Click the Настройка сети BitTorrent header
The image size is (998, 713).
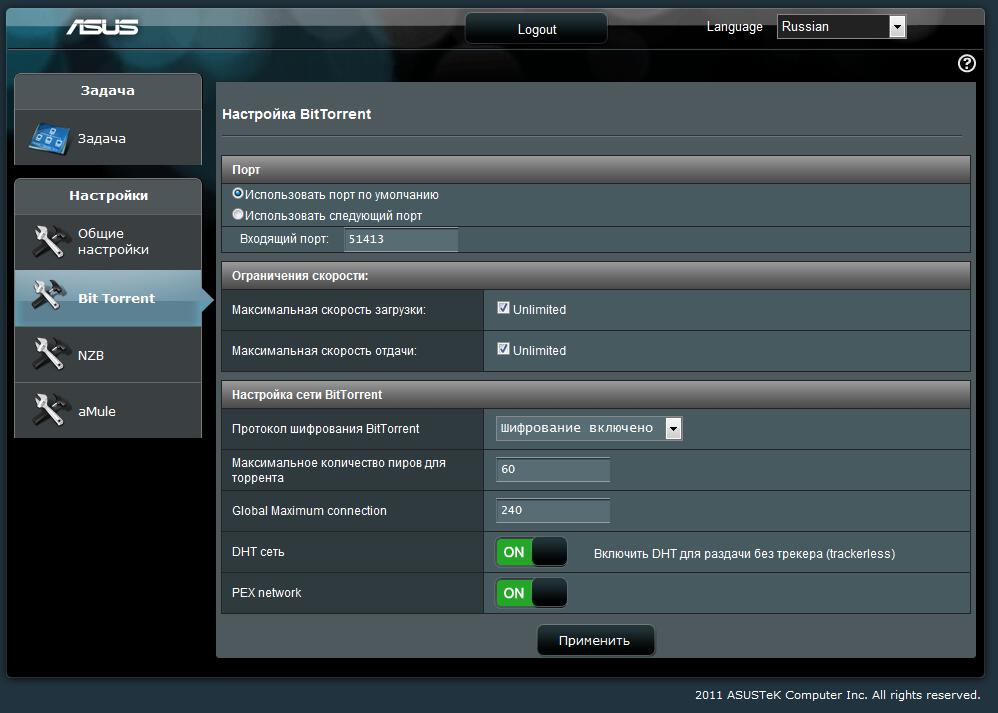coord(596,395)
